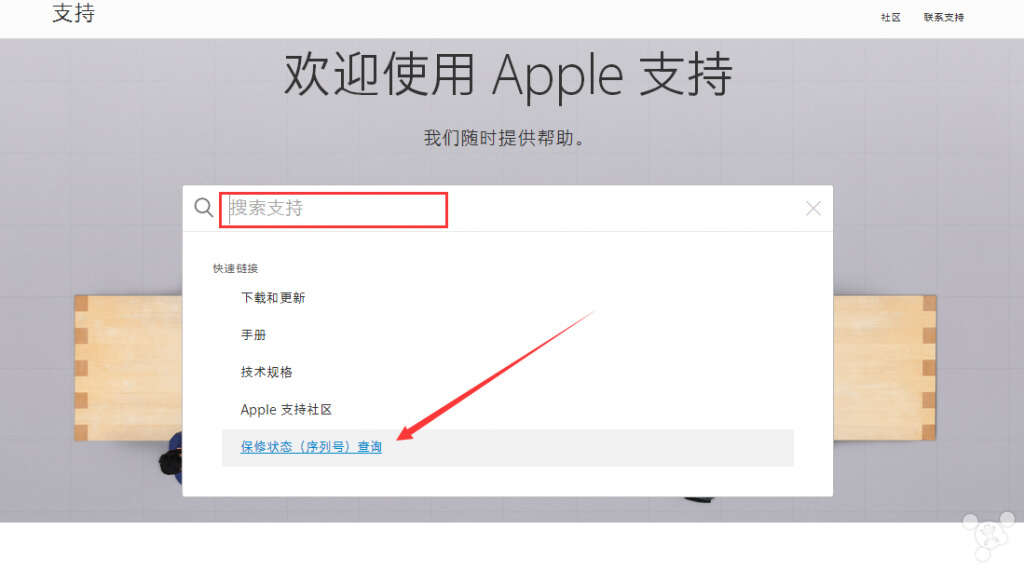The image size is (1024, 571).
Task: Open 社区 in the top navigation
Action: point(891,18)
